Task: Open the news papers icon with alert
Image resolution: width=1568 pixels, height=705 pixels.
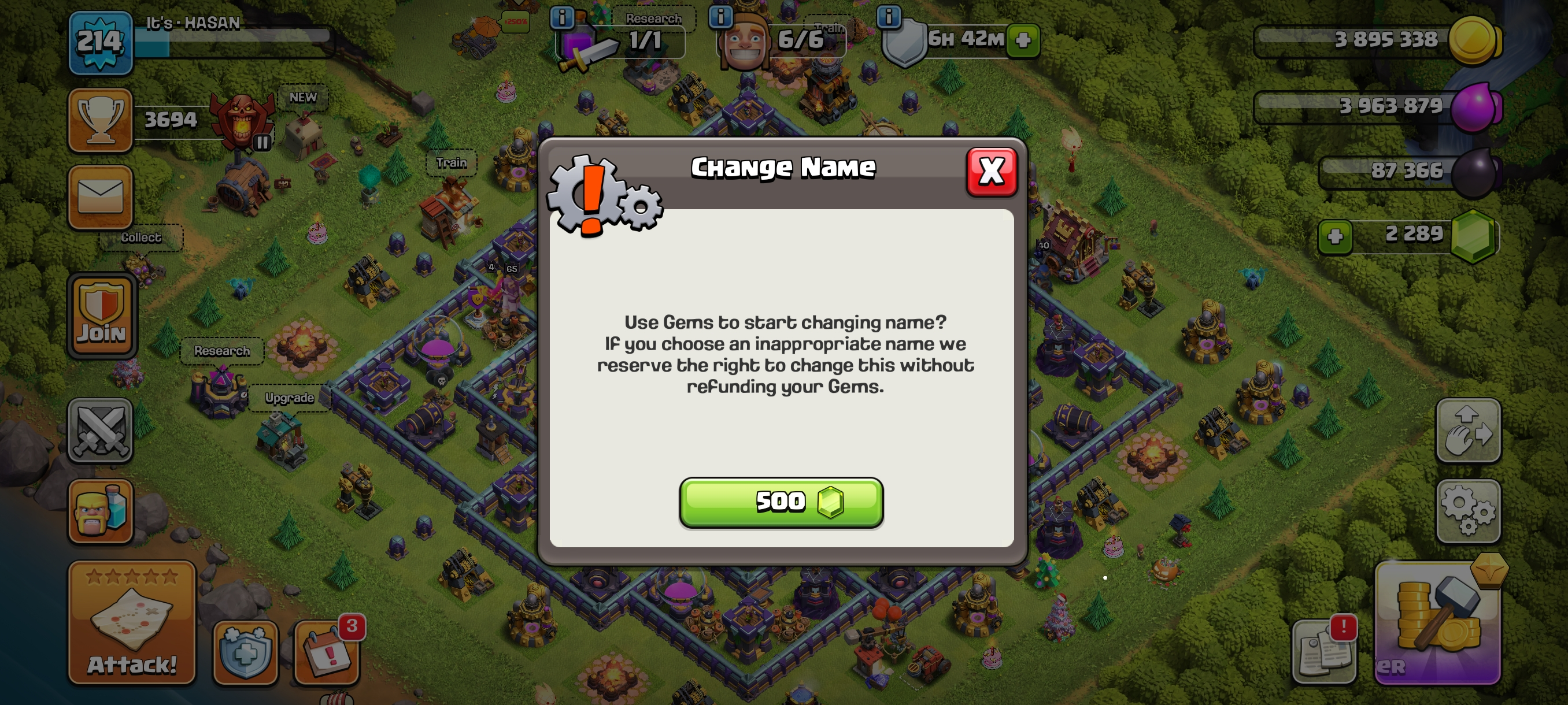Action: pos(1325,651)
